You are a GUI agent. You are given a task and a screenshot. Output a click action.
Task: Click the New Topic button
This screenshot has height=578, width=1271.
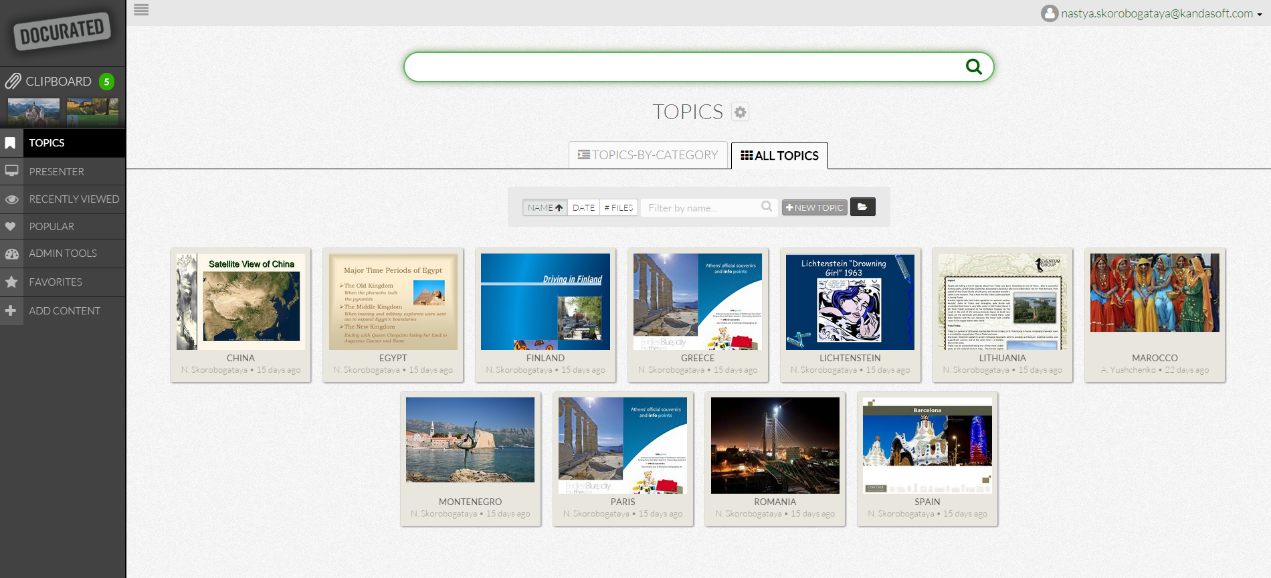(x=814, y=208)
